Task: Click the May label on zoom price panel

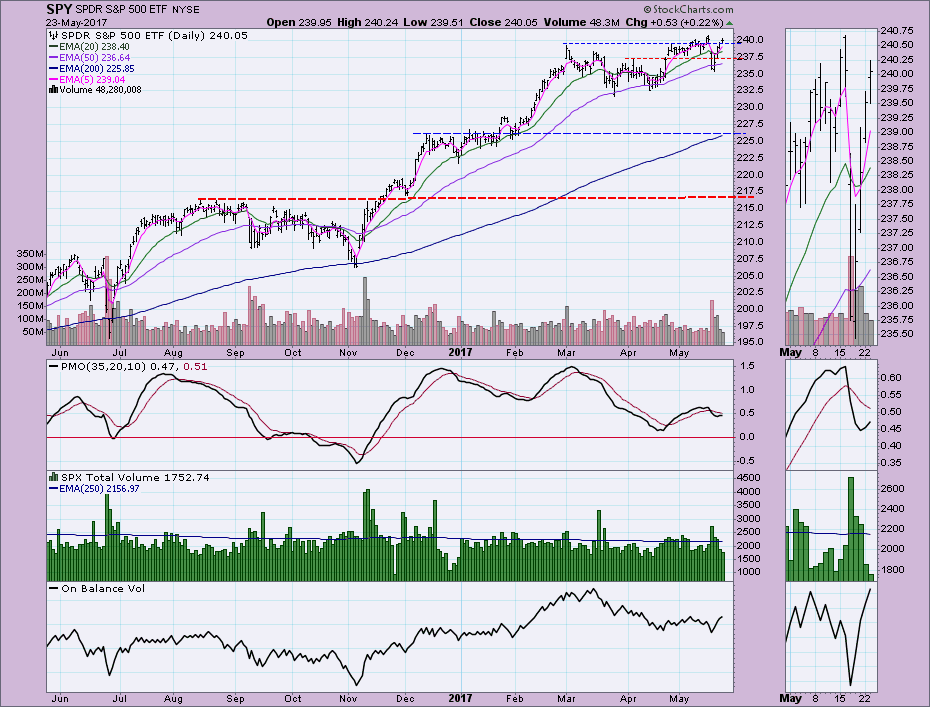Action: 791,352
